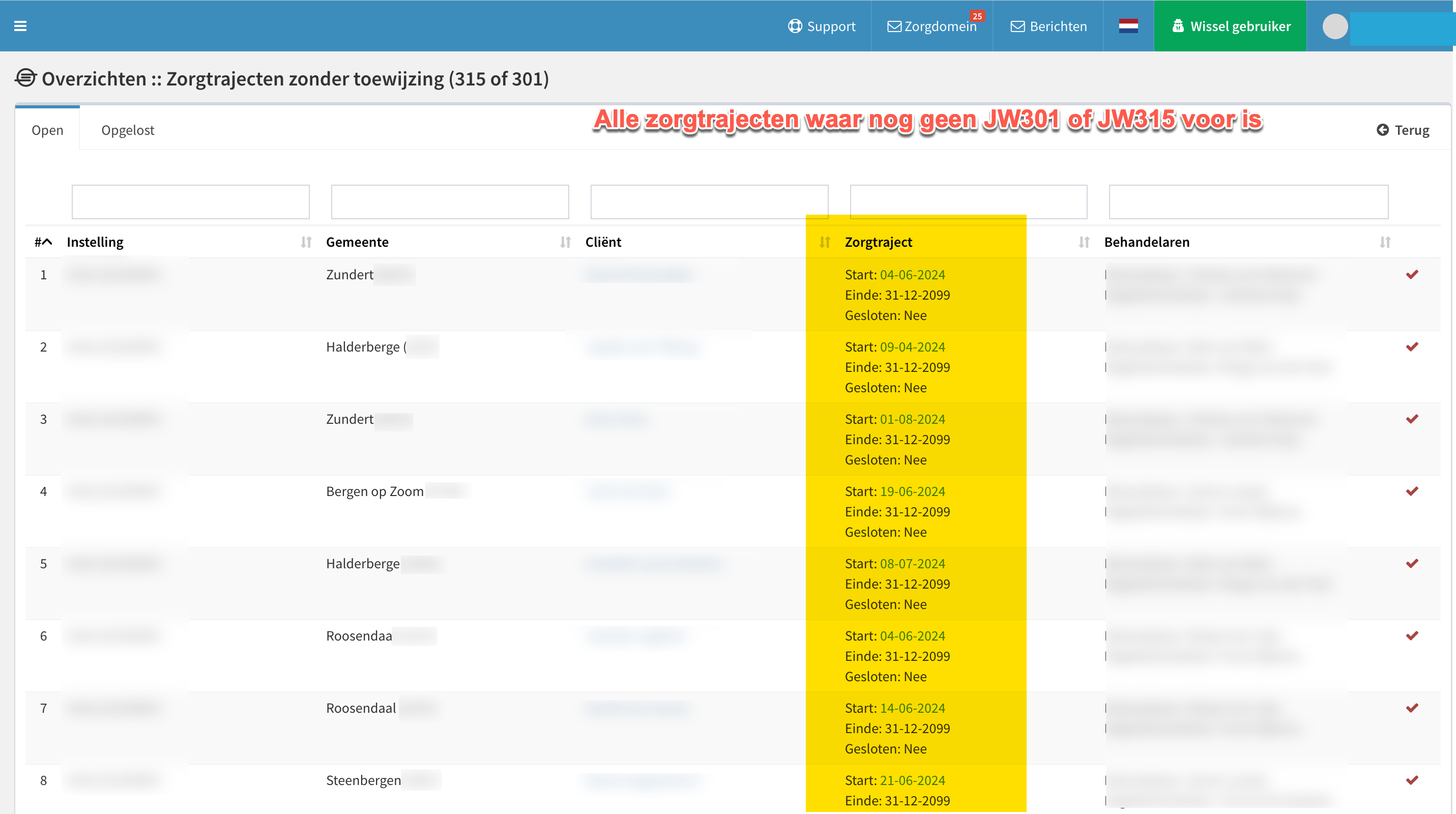Mark row 4 as resolved with checkmark
This screenshot has height=814, width=1456.
click(x=1412, y=492)
